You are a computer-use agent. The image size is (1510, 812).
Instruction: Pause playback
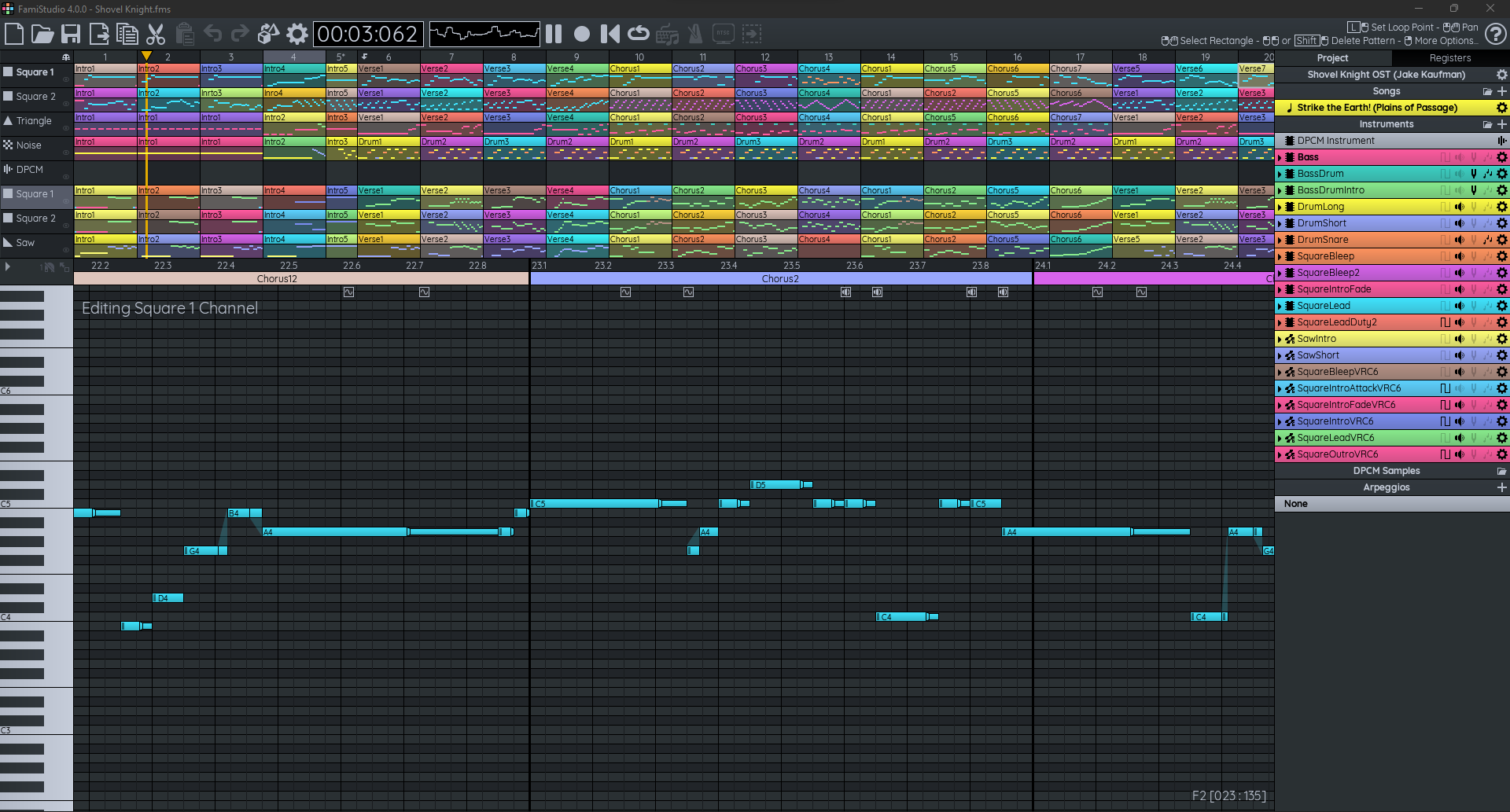(554, 34)
